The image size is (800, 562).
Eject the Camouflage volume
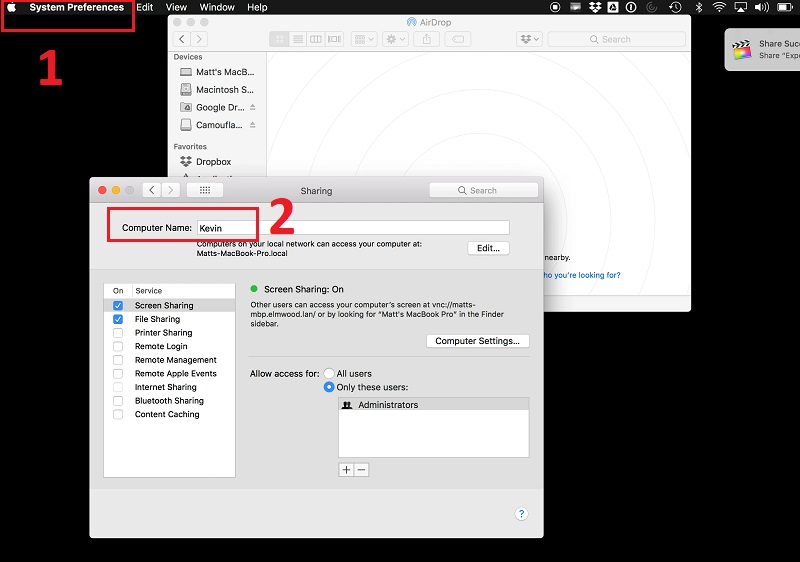(253, 124)
